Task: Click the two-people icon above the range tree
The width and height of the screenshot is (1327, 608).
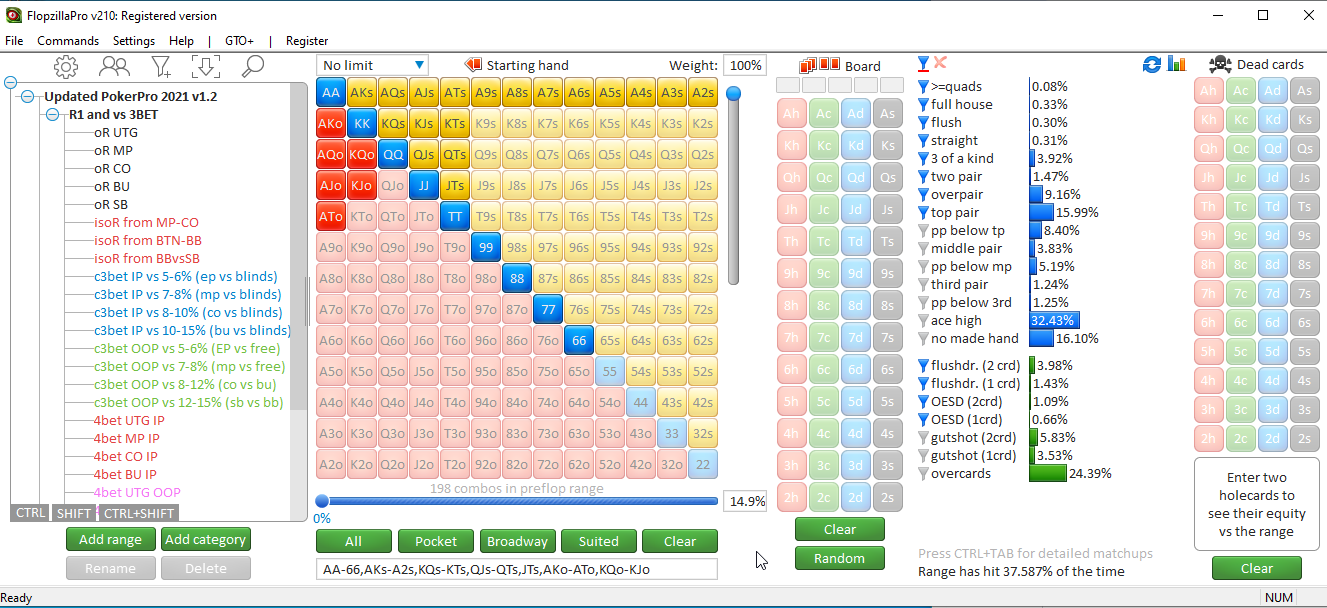Action: pos(115,67)
